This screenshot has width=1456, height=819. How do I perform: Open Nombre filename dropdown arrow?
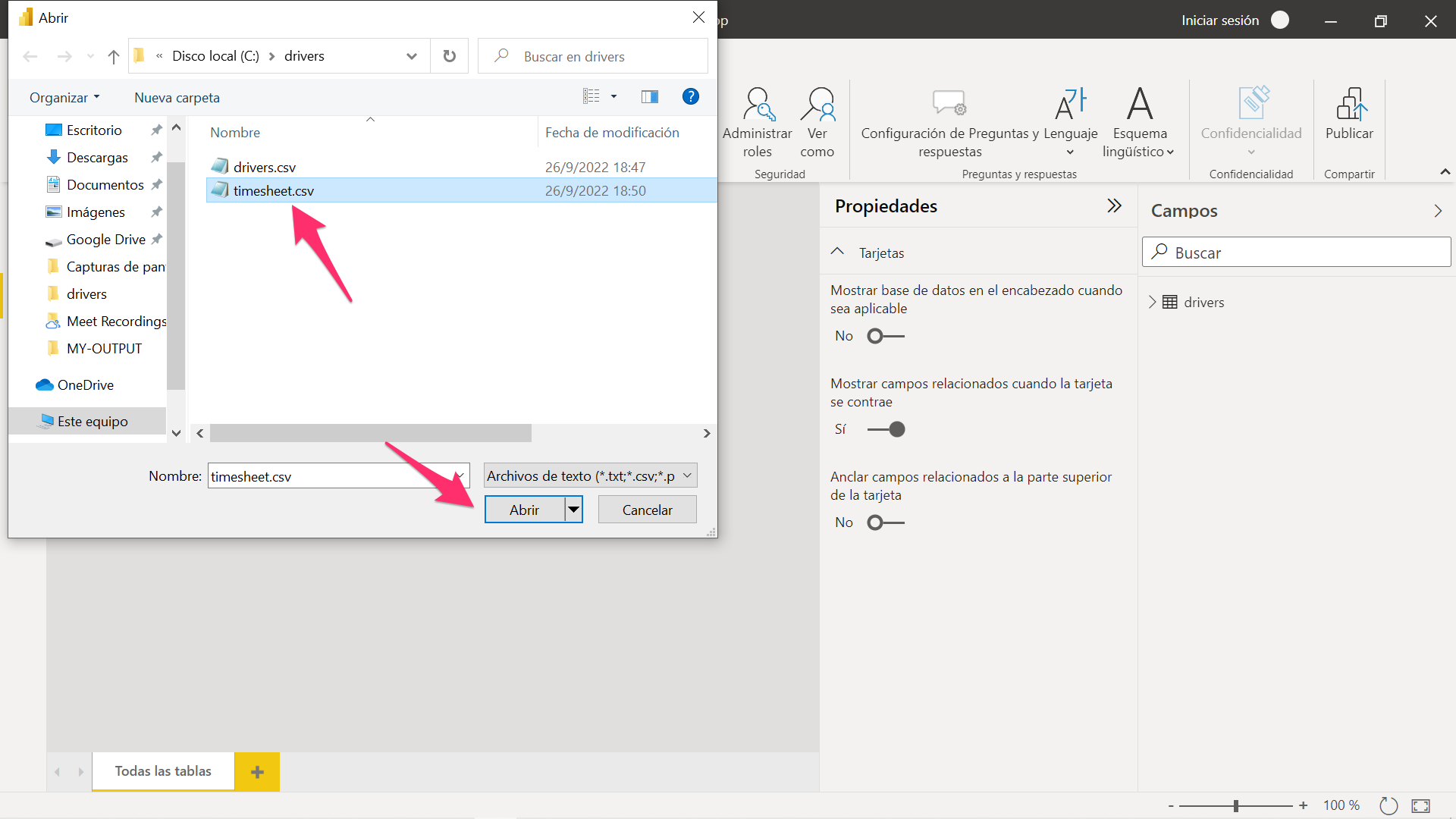[460, 476]
